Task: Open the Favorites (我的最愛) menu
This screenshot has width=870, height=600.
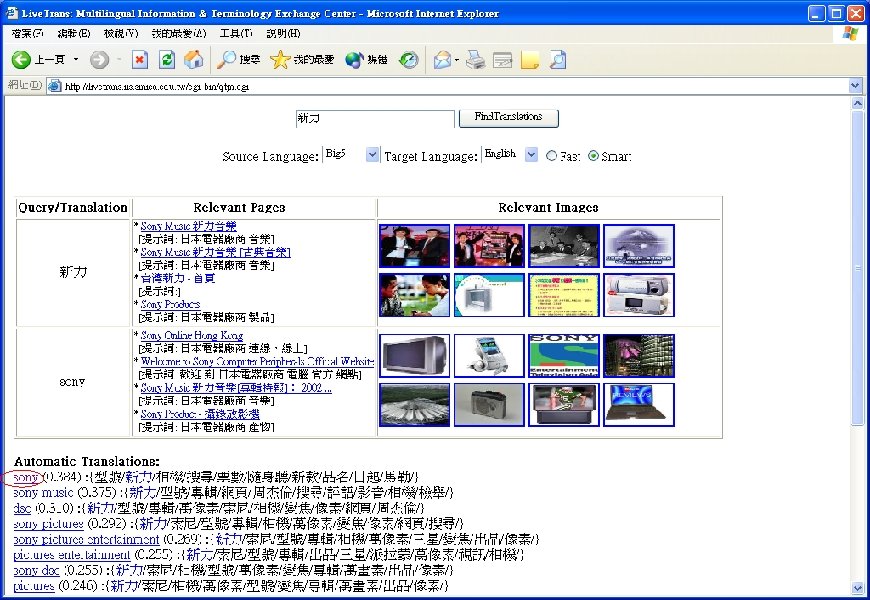Action: (x=179, y=33)
